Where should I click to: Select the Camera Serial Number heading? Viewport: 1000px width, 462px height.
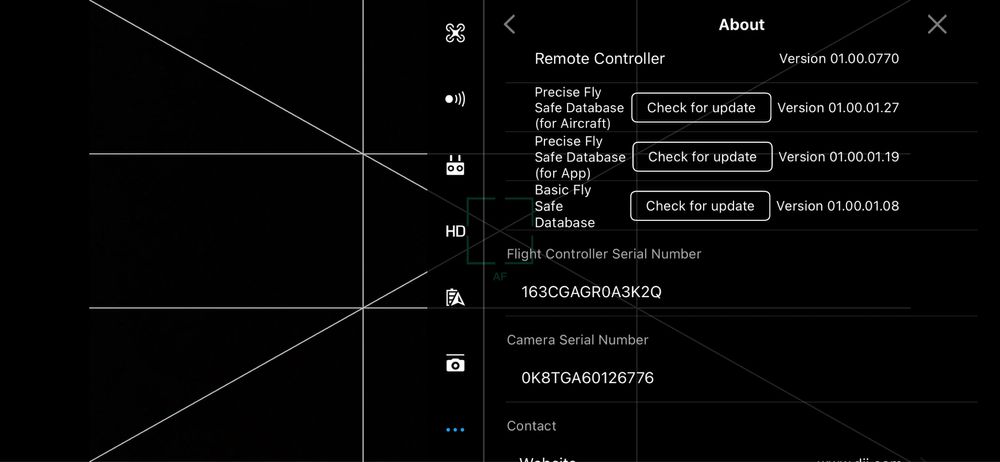pyautogui.click(x=577, y=340)
